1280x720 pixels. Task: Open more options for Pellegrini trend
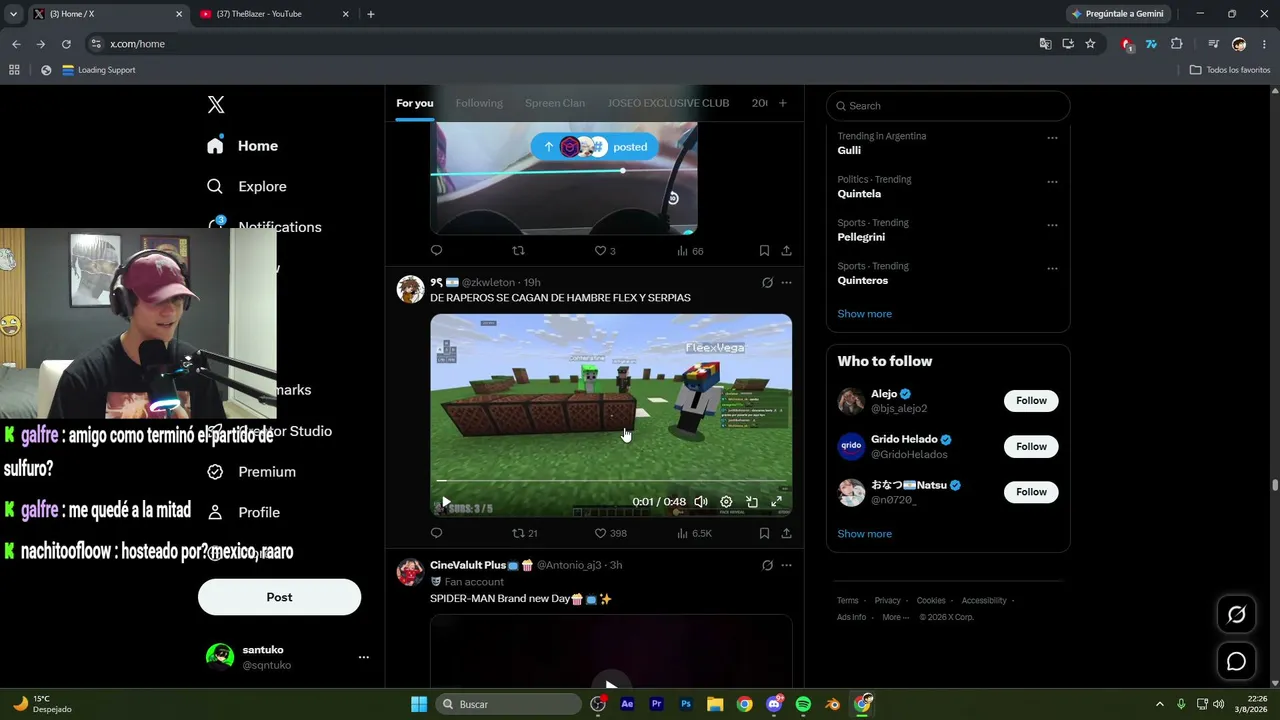[1052, 225]
